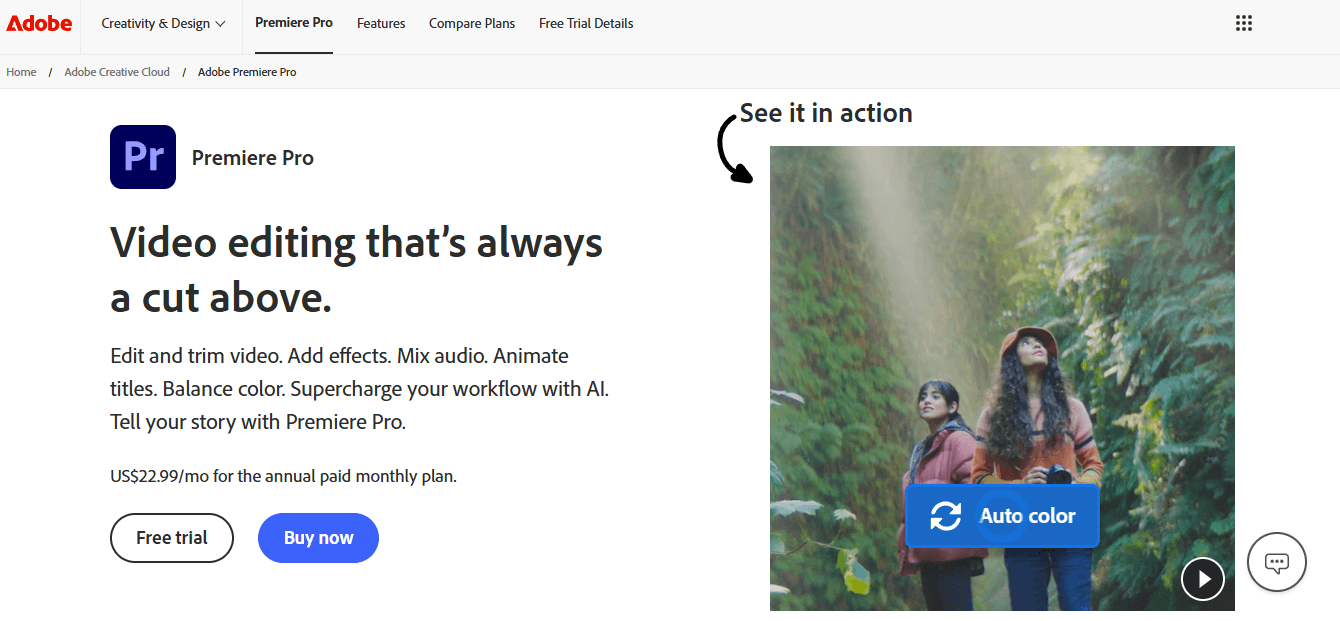The width and height of the screenshot is (1340, 621).
Task: Click the Auto color refresh icon
Action: click(944, 515)
